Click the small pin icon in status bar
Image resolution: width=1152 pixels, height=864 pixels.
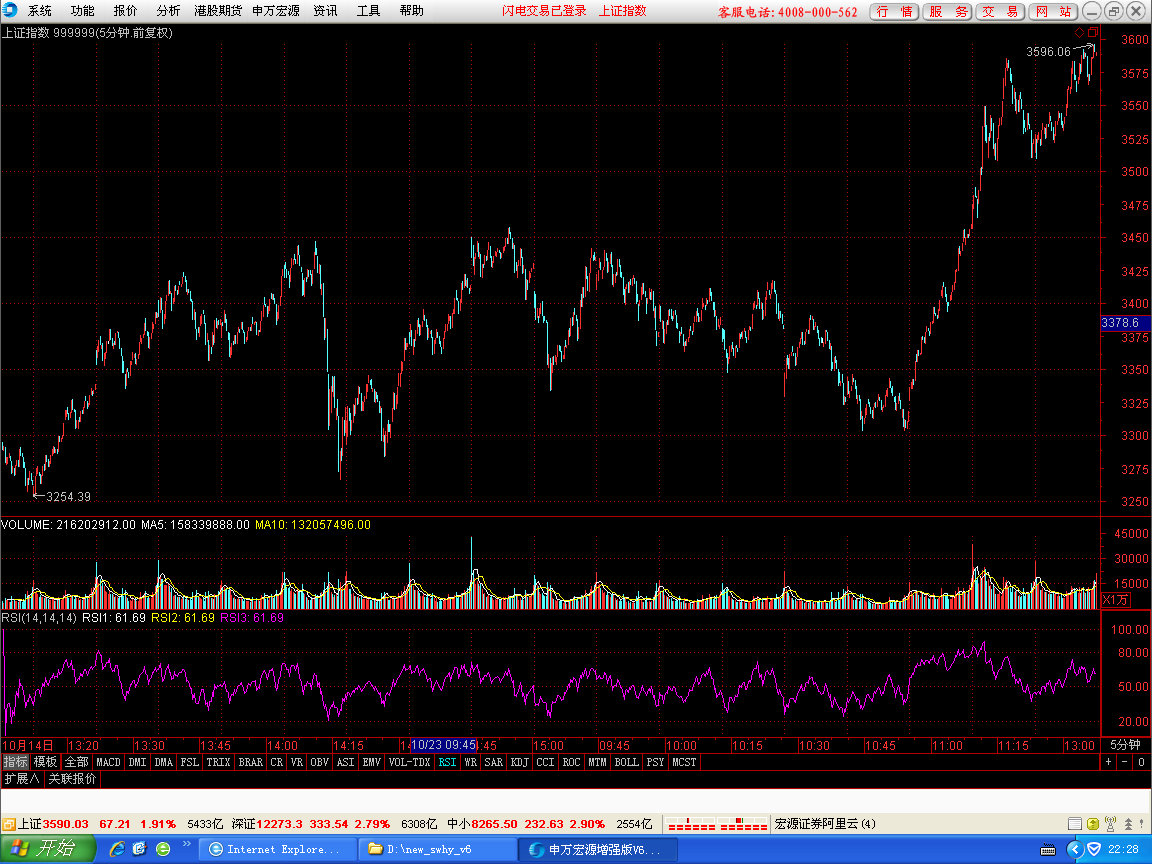(1143, 824)
